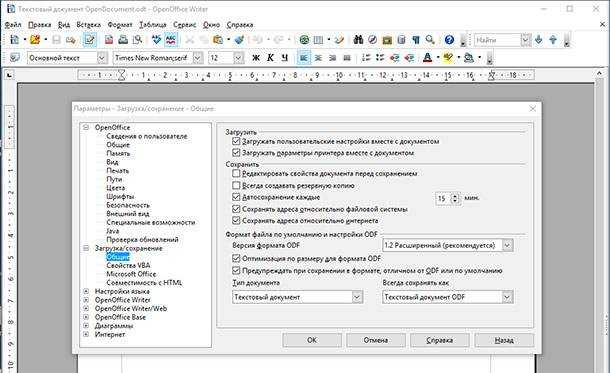Toggle nonprinting characters pilcrow icon
The image size is (610, 373).
[x=416, y=40]
